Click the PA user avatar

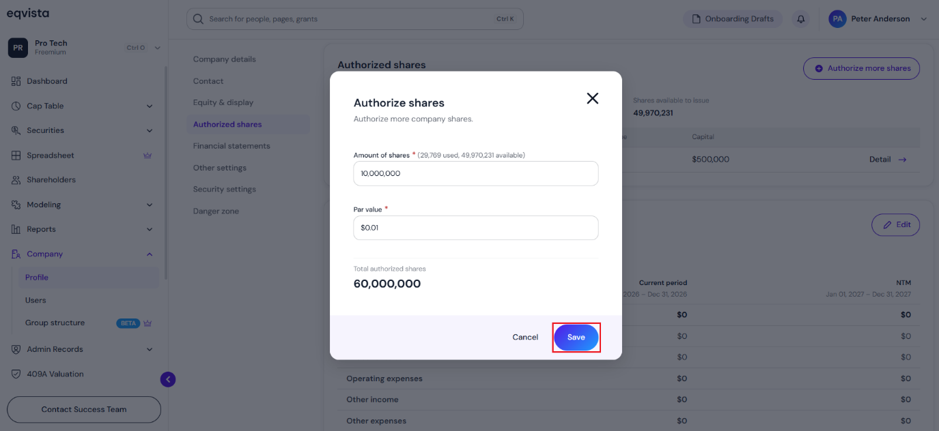(837, 19)
